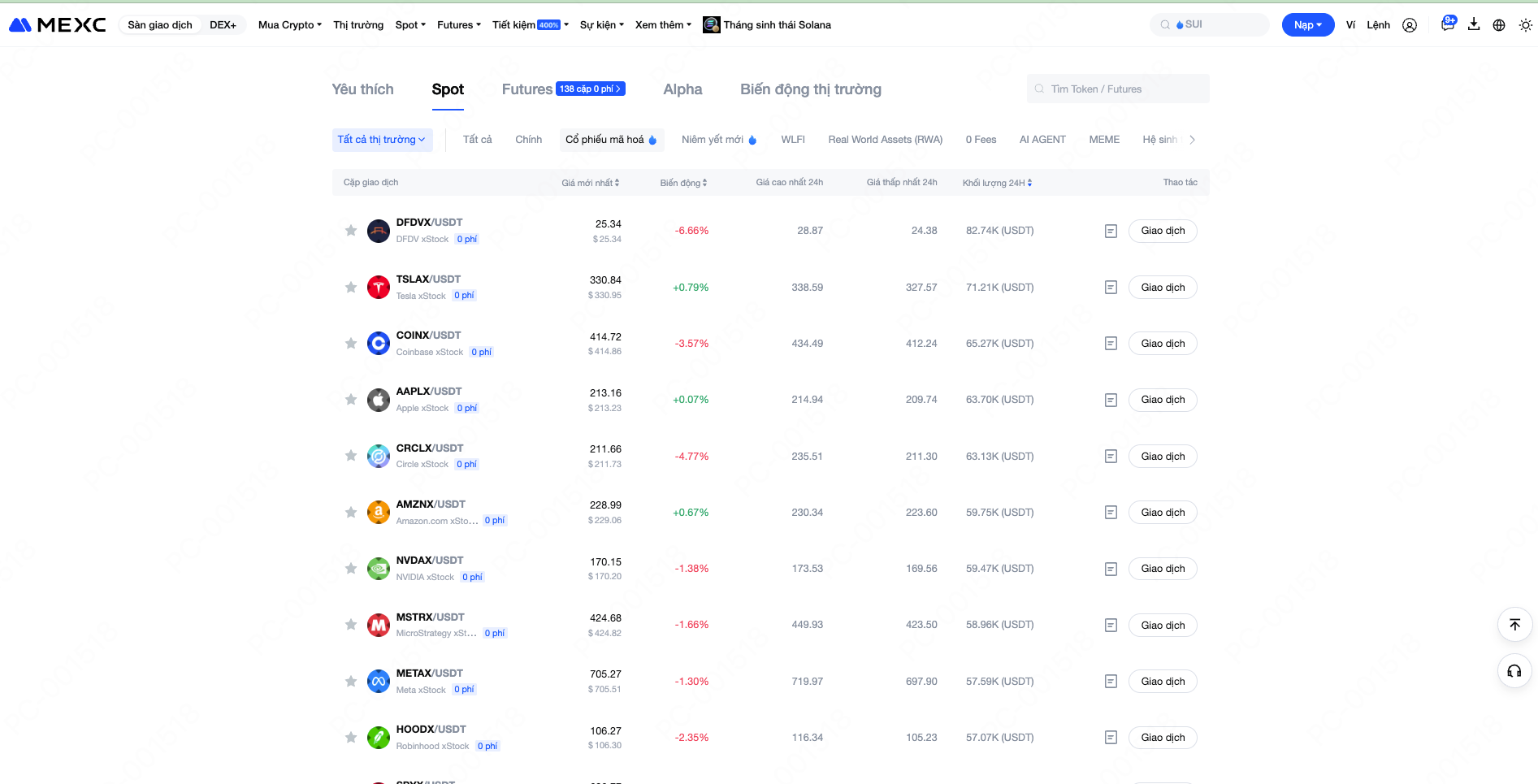1538x784 pixels.
Task: Open the MSTRX/USDT details icon
Action: pos(1111,626)
